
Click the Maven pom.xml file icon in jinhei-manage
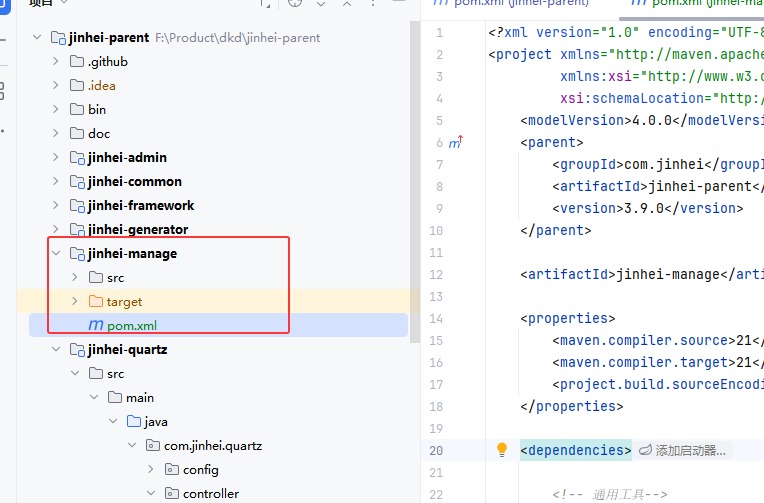96,325
